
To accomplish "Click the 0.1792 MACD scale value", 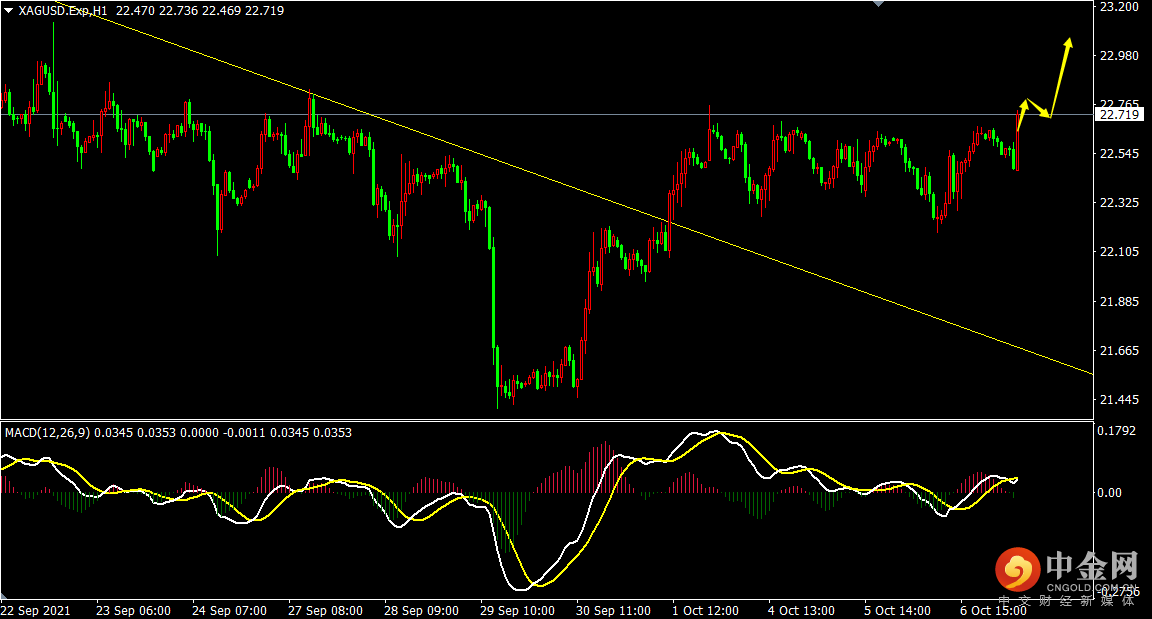I will click(x=1116, y=431).
